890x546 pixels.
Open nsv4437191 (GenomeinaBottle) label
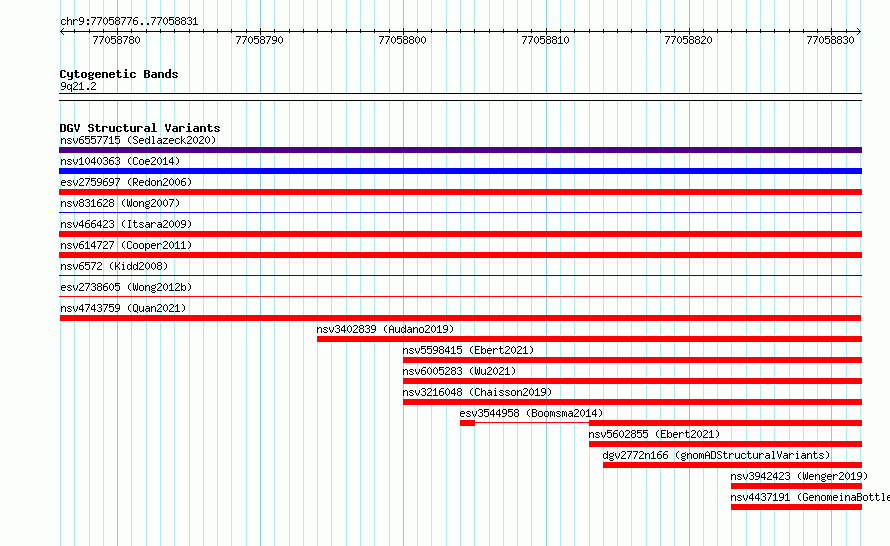click(810, 497)
